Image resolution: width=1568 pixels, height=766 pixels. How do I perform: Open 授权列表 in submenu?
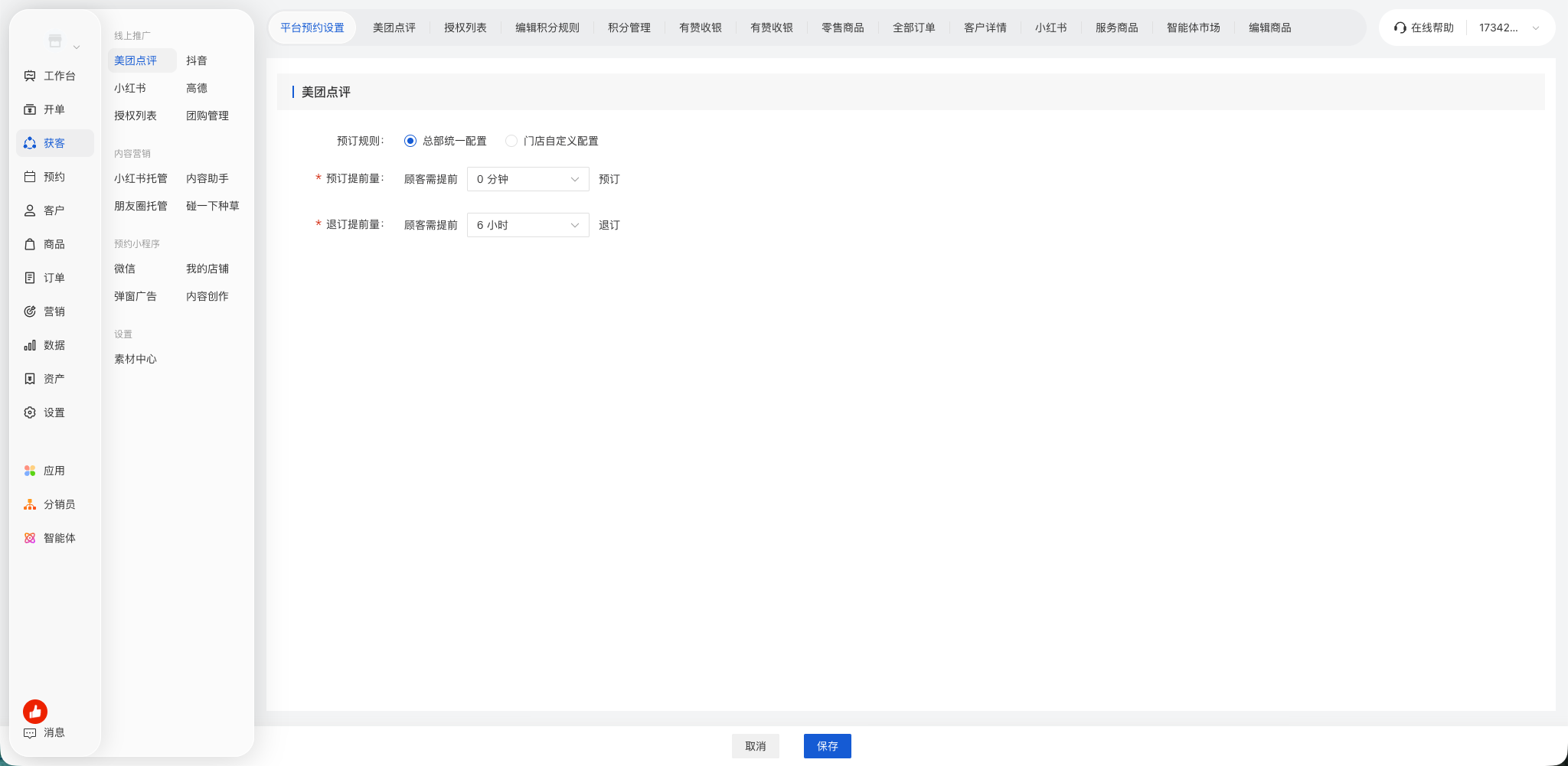[136, 116]
